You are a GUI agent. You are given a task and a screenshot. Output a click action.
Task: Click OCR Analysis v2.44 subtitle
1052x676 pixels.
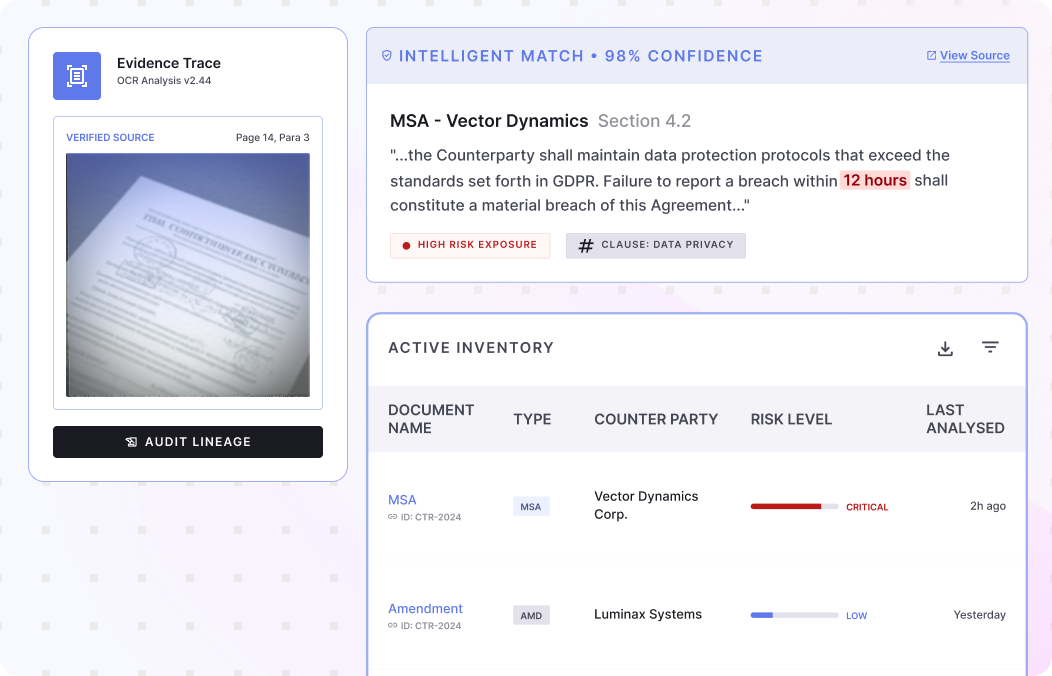tap(164, 80)
